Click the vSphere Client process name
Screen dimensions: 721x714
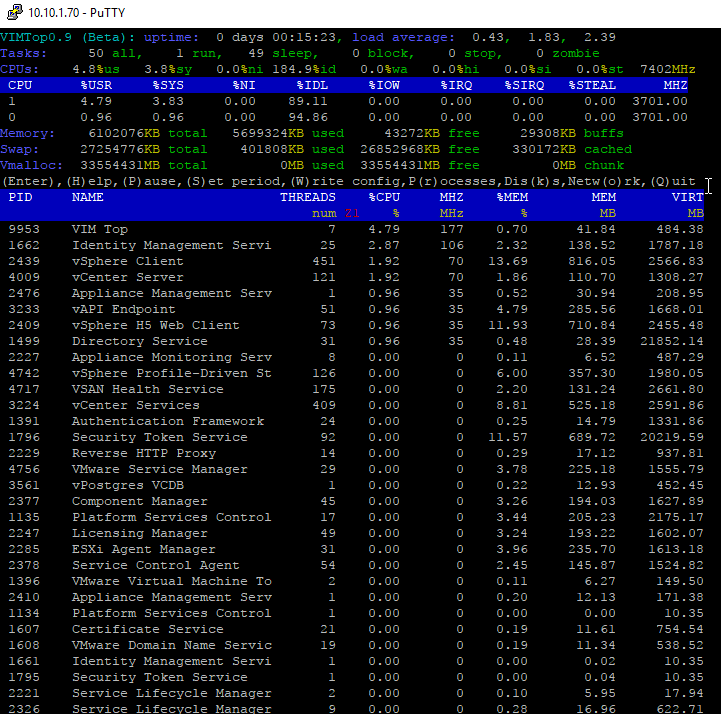pyautogui.click(x=128, y=261)
